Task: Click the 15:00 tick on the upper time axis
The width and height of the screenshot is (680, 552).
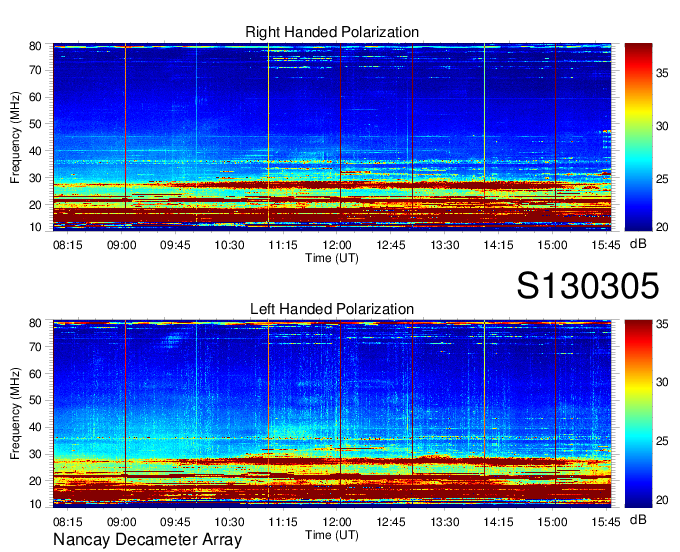Action: click(552, 245)
